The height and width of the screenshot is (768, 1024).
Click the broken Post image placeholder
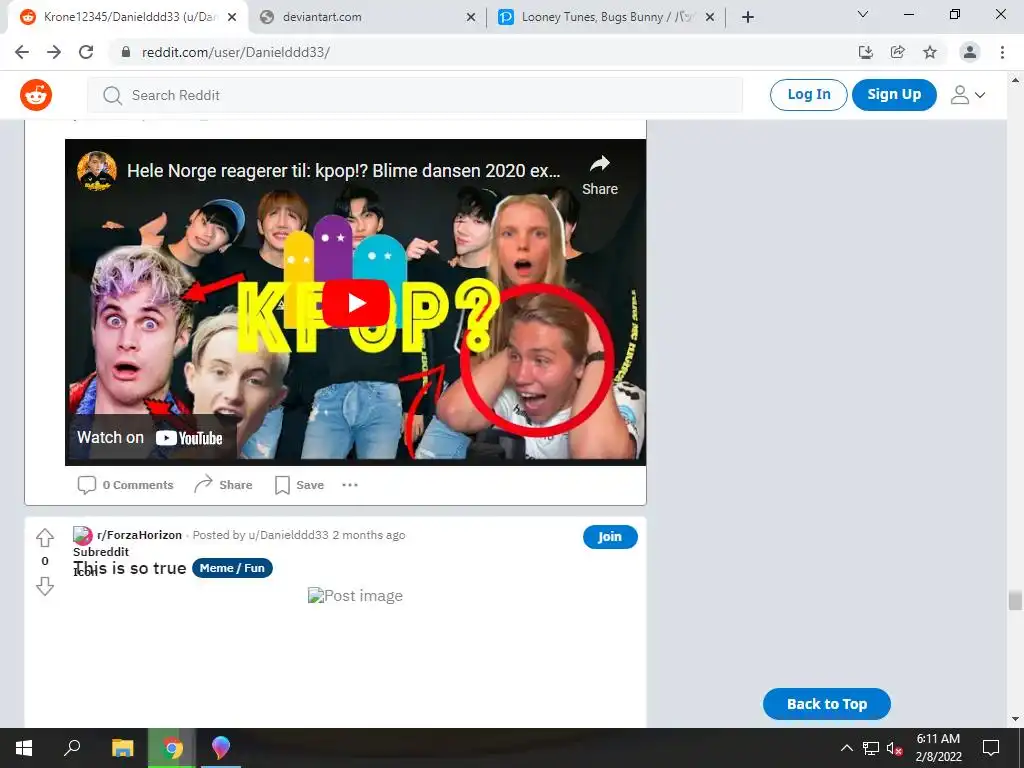coord(355,596)
